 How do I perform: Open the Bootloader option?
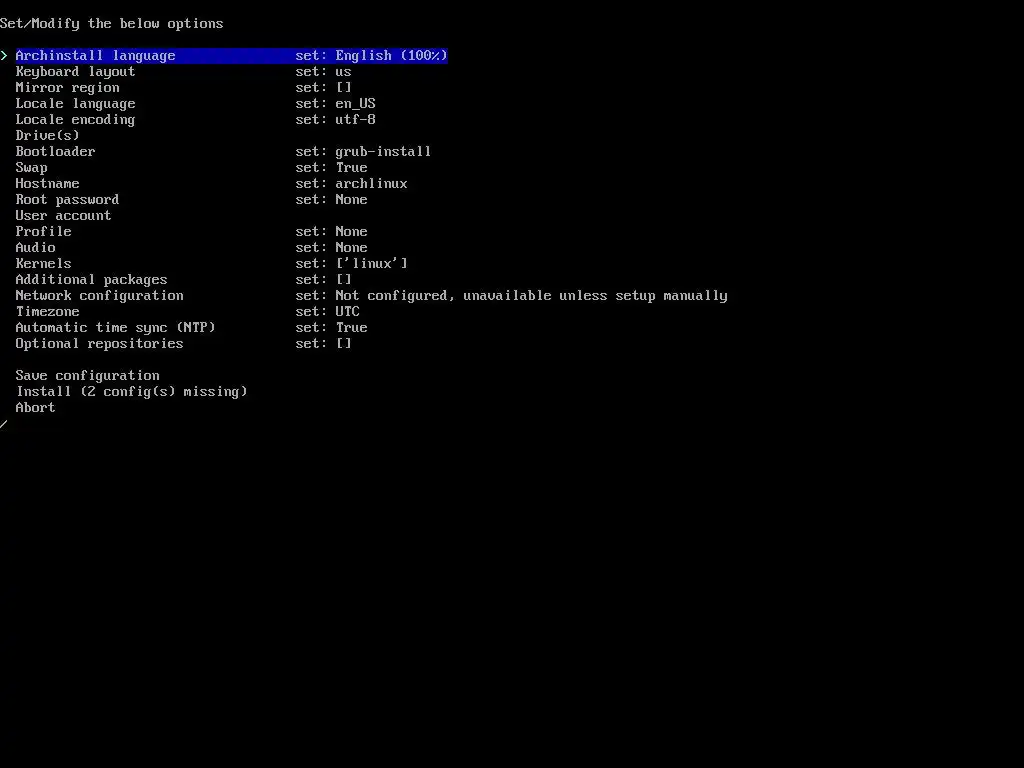(55, 152)
